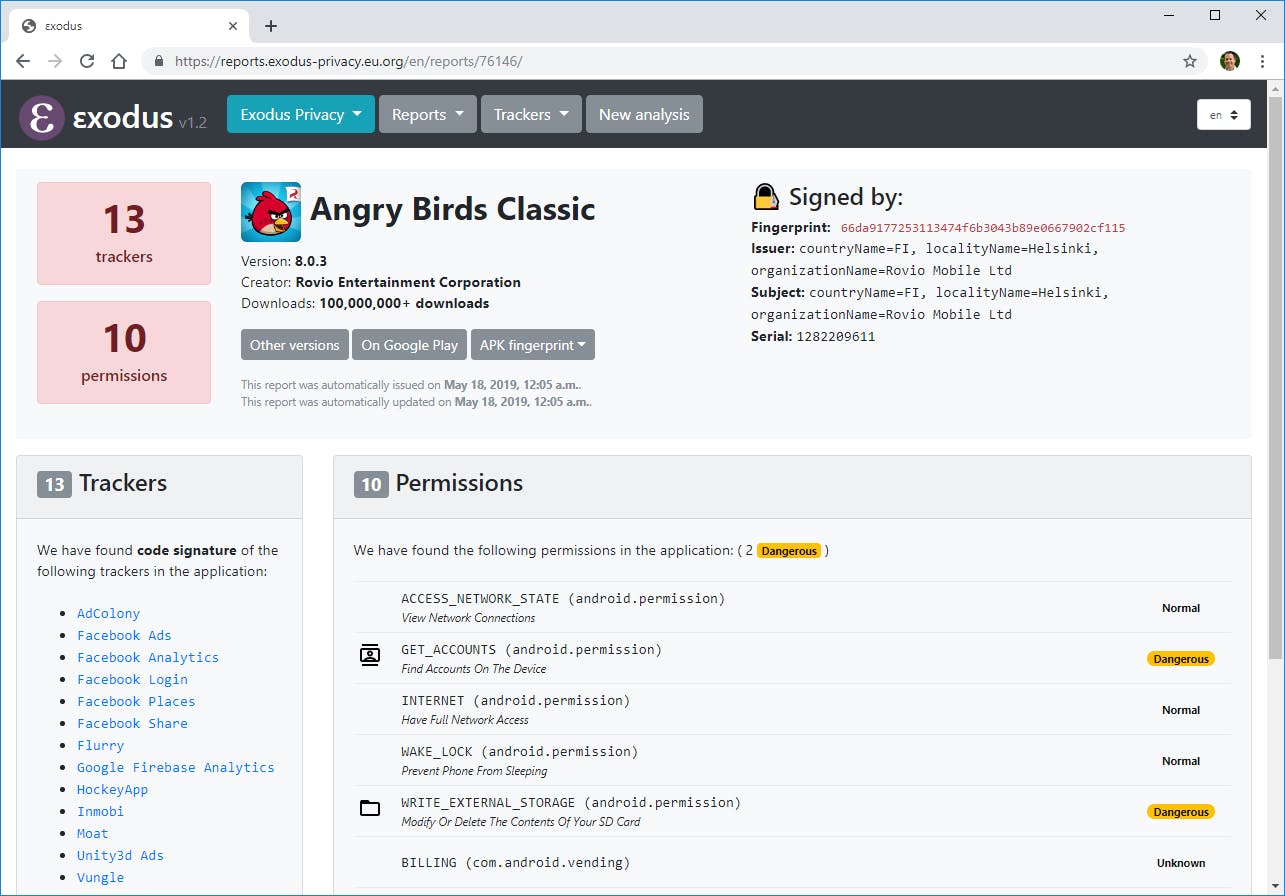Open the Chrome three-dot menu

point(1263,61)
